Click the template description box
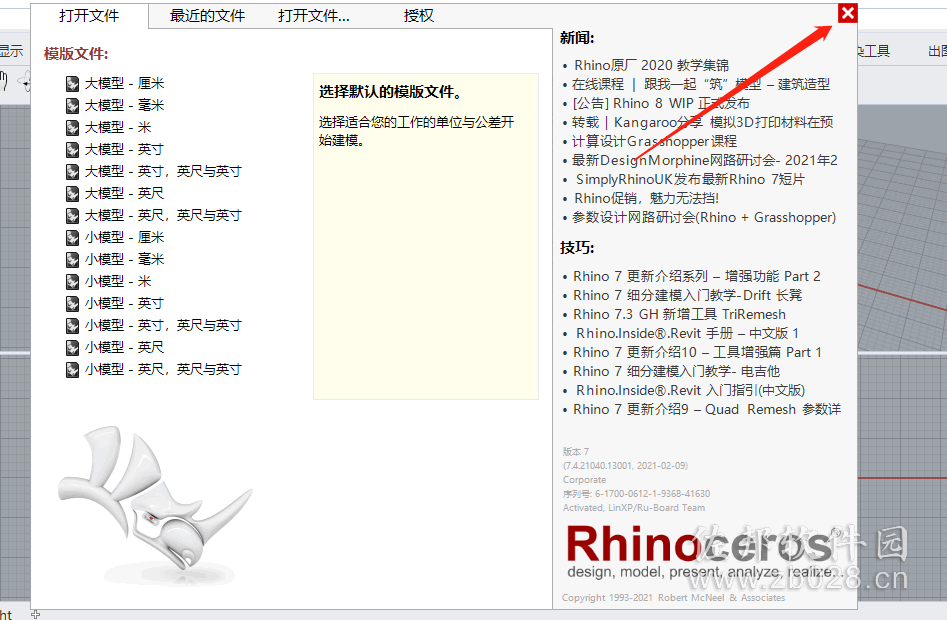Viewport: 947px width, 620px height. (426, 237)
